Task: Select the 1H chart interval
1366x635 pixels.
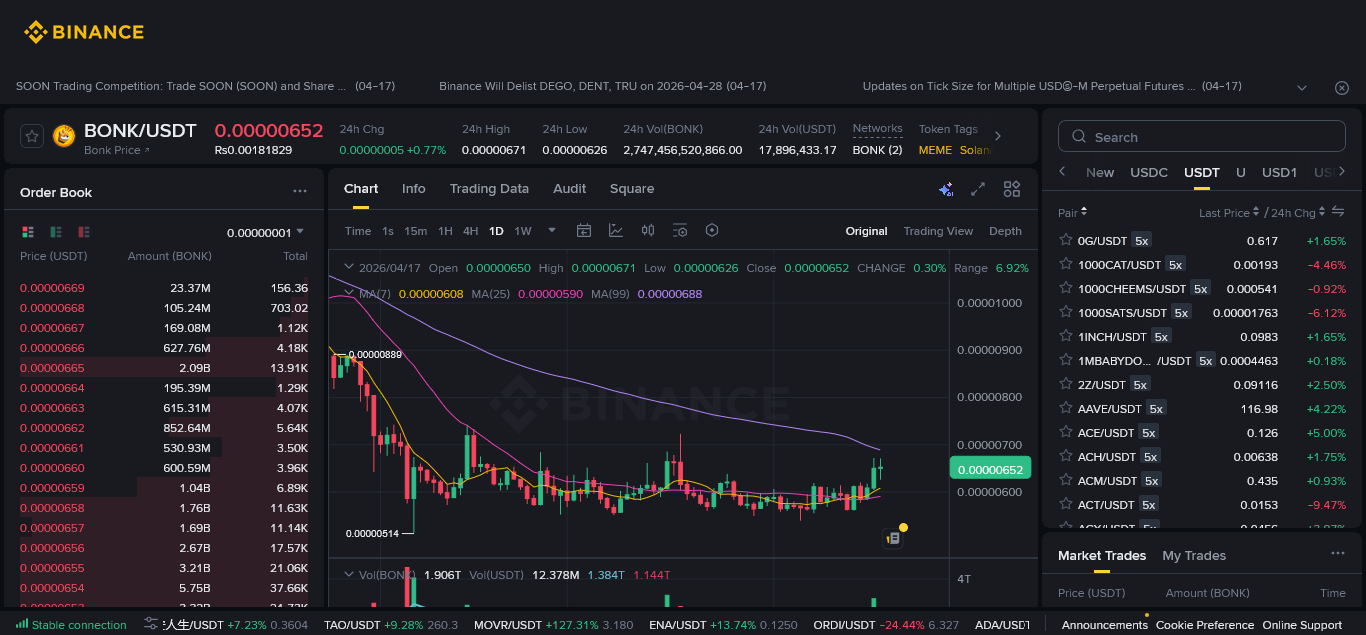Action: coord(445,231)
